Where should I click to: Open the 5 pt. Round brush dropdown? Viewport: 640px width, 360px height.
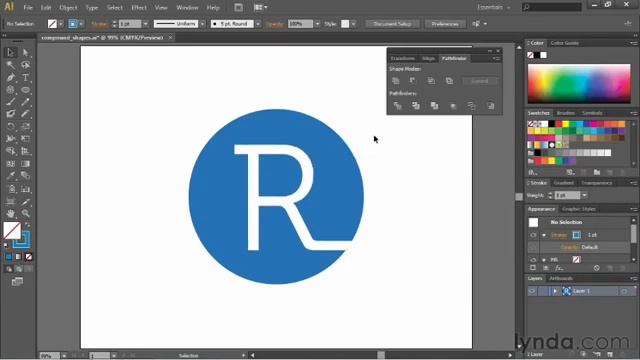click(258, 24)
